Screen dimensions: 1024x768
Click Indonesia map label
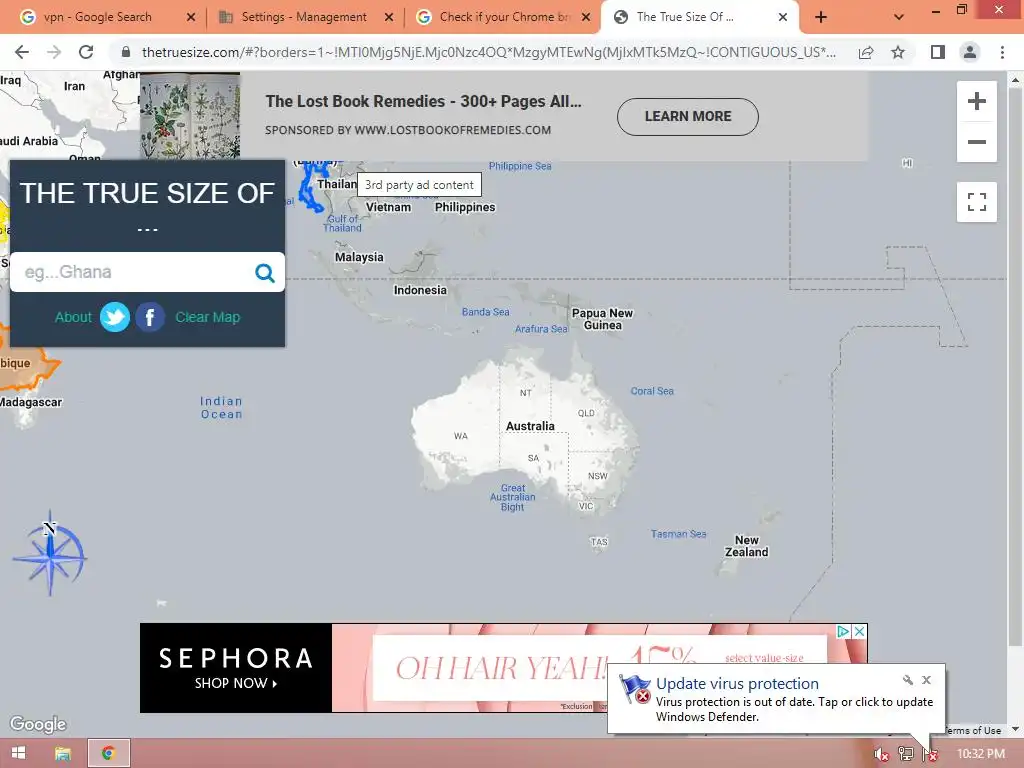pos(420,290)
